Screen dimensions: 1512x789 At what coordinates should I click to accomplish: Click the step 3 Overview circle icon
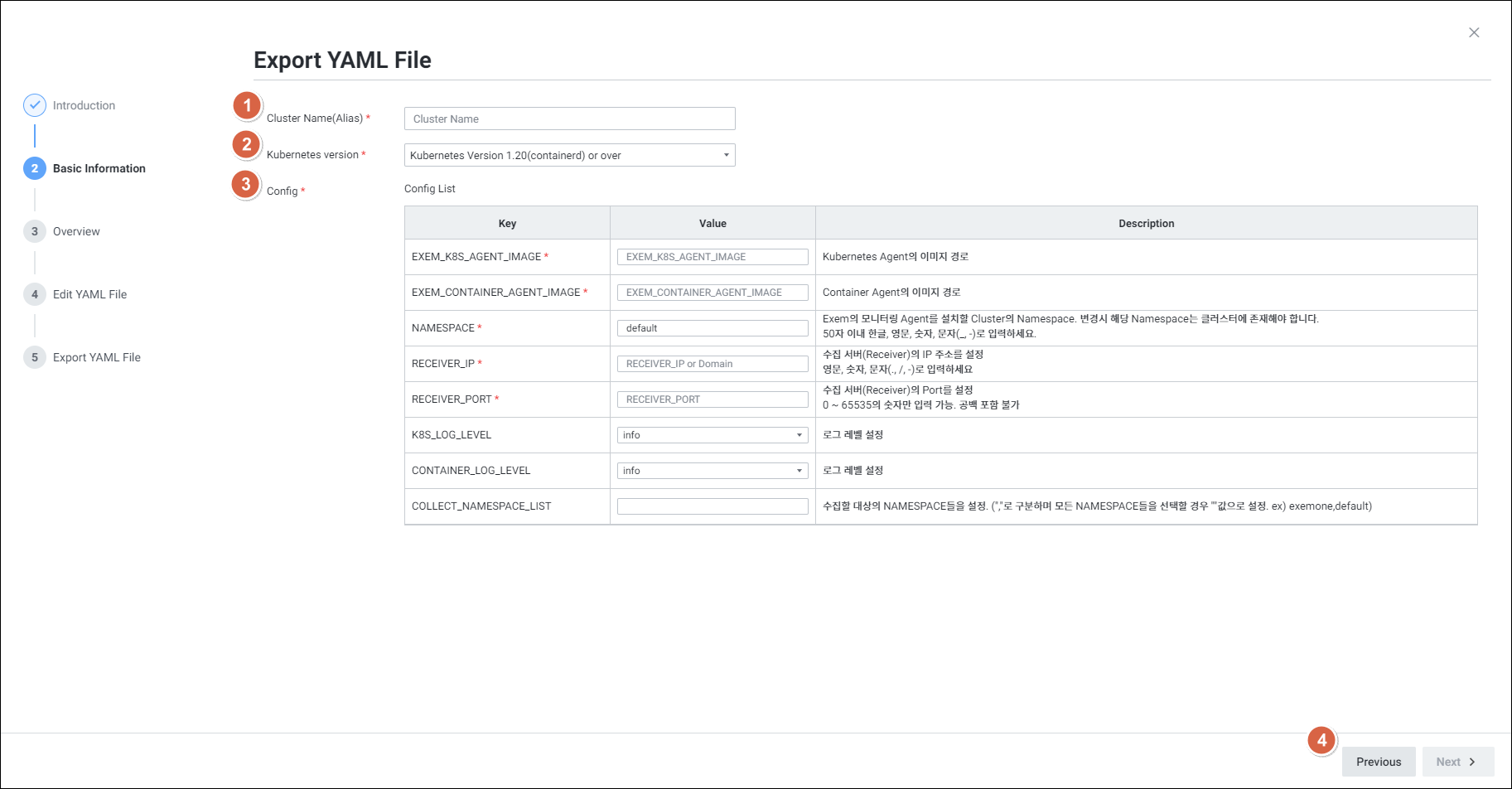(35, 231)
